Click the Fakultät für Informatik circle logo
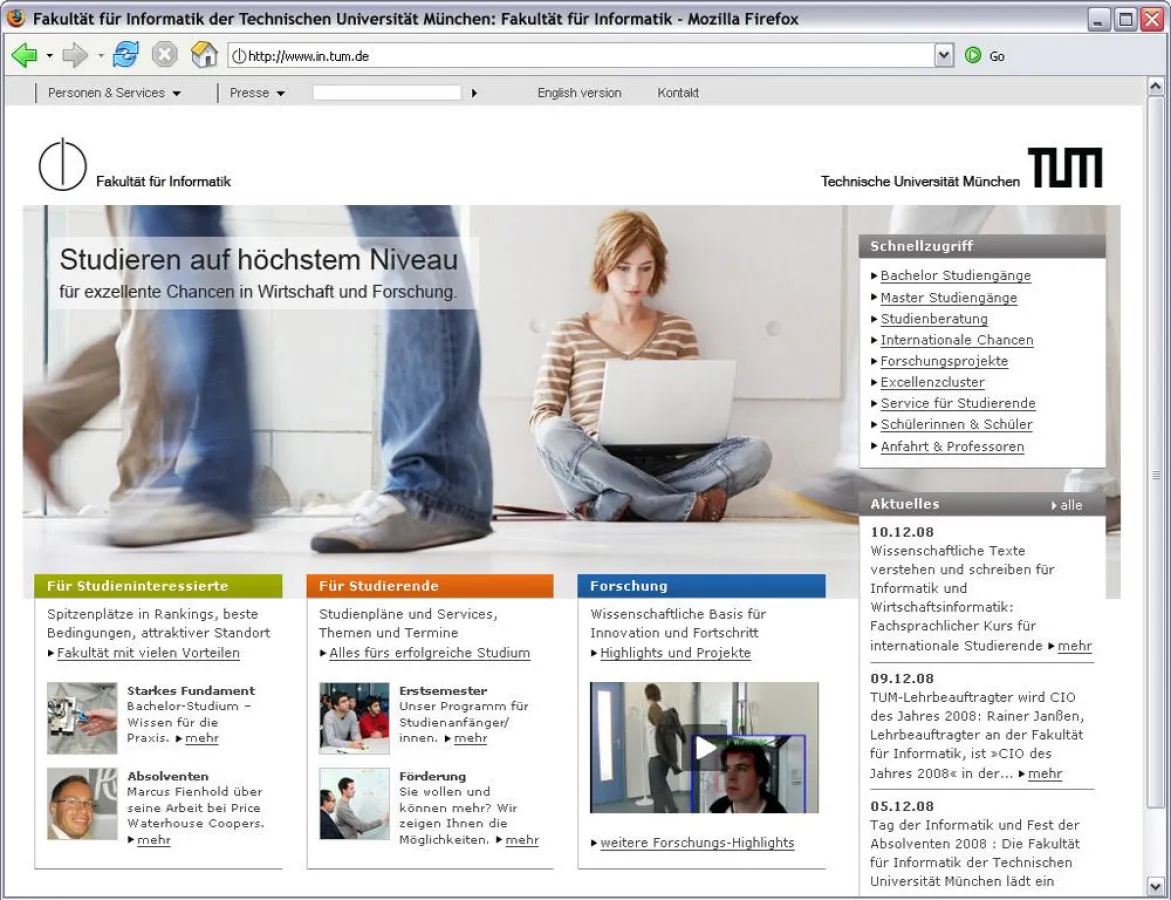The height and width of the screenshot is (900, 1171). point(63,165)
